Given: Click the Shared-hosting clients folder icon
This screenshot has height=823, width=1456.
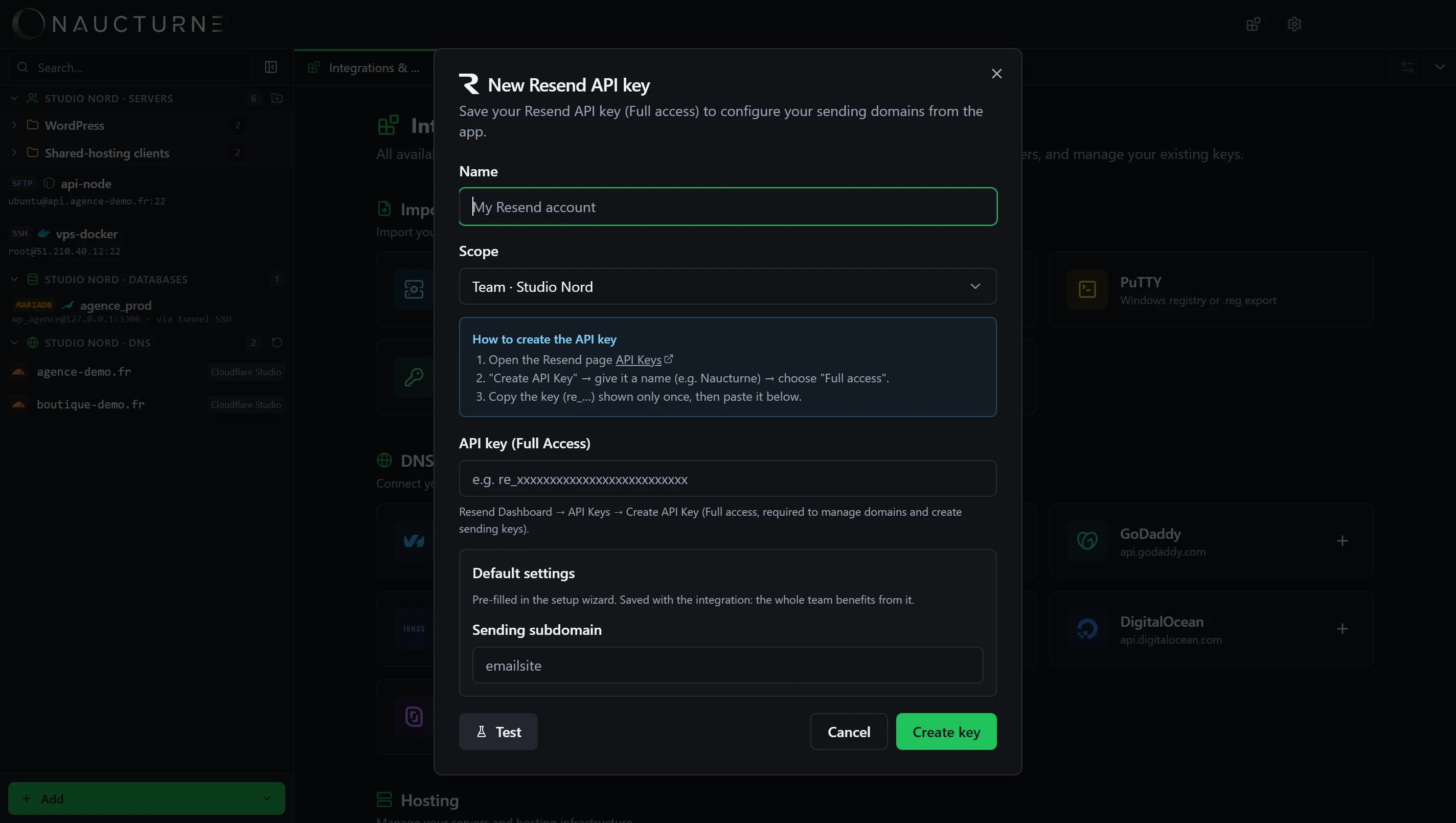Looking at the screenshot, I should point(33,153).
